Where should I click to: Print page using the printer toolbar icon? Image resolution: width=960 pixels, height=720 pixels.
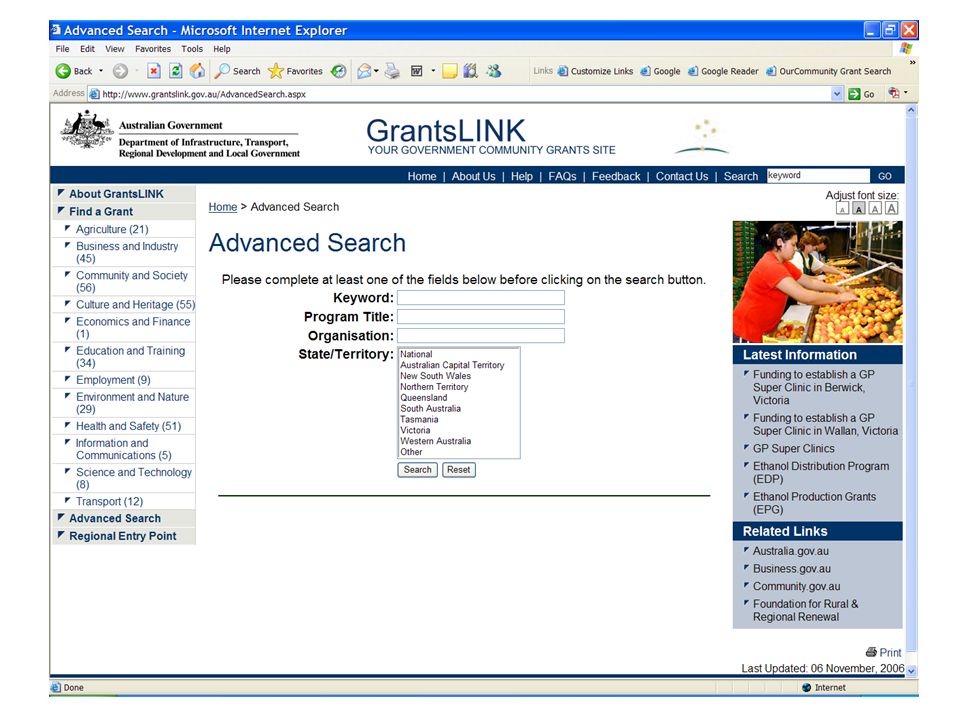392,71
